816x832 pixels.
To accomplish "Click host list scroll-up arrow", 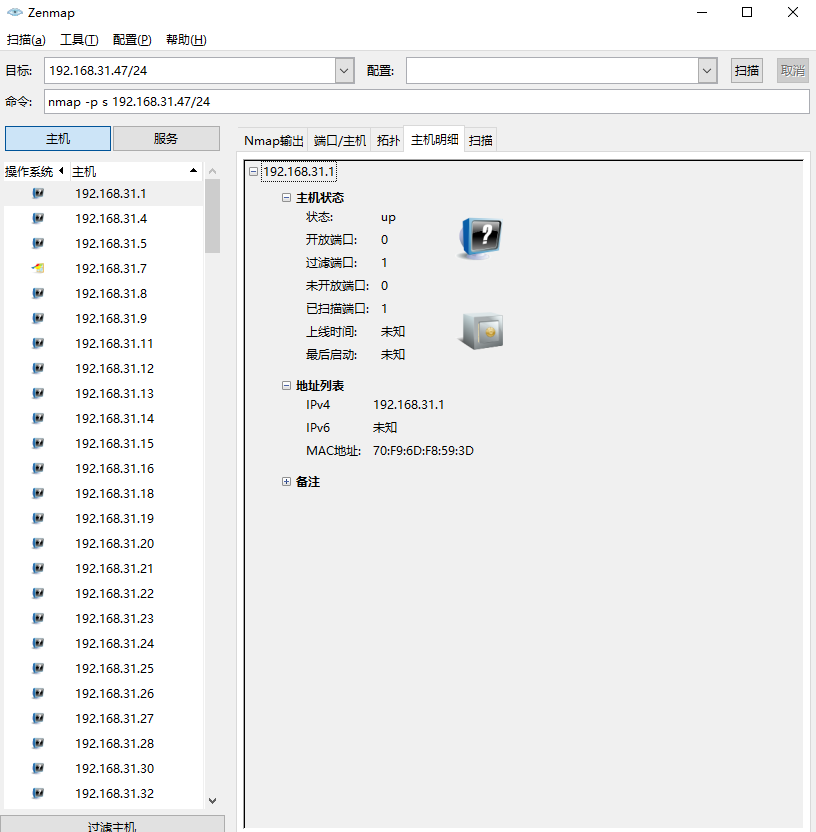I will click(212, 171).
